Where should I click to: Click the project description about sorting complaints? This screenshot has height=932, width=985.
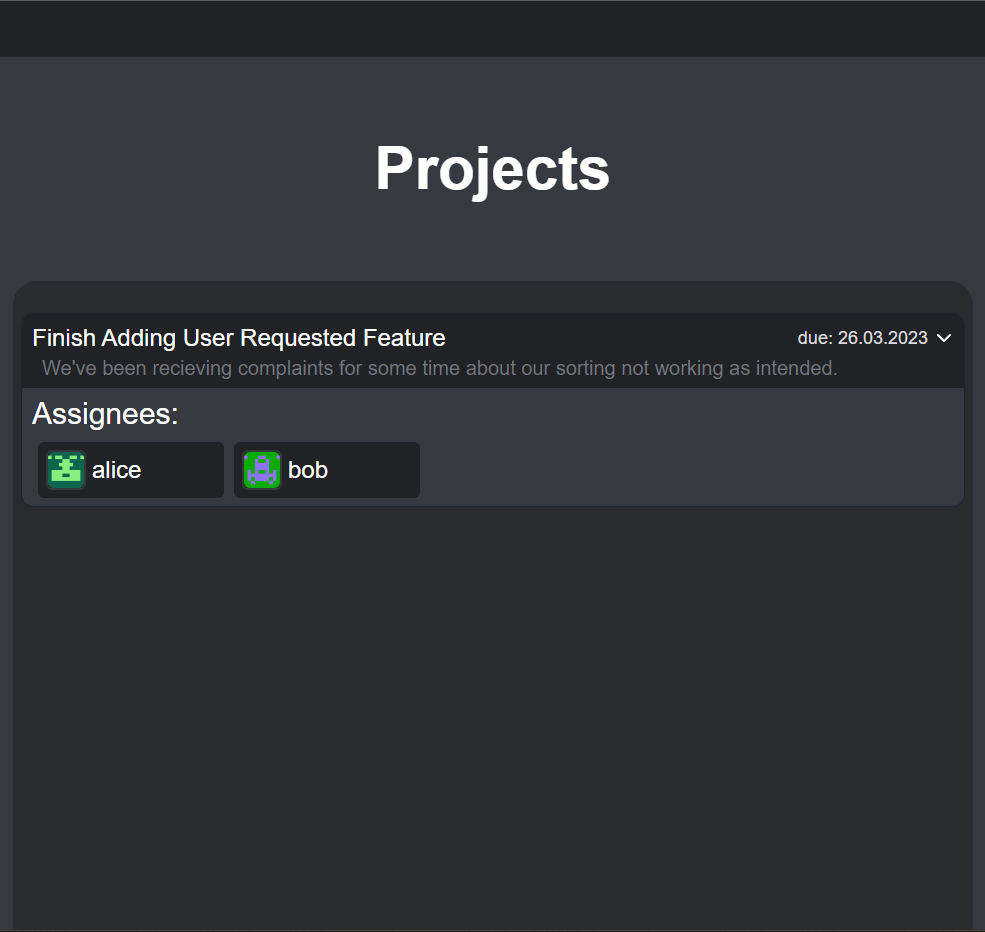(439, 368)
